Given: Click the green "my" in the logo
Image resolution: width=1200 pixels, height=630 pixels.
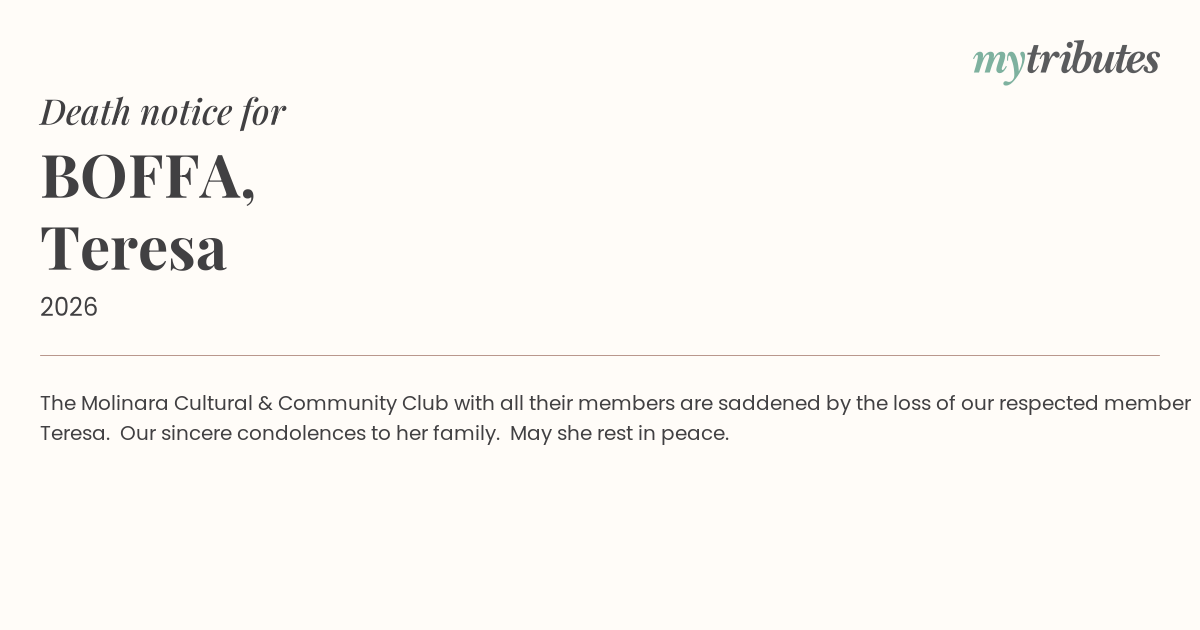Looking at the screenshot, I should click(998, 61).
